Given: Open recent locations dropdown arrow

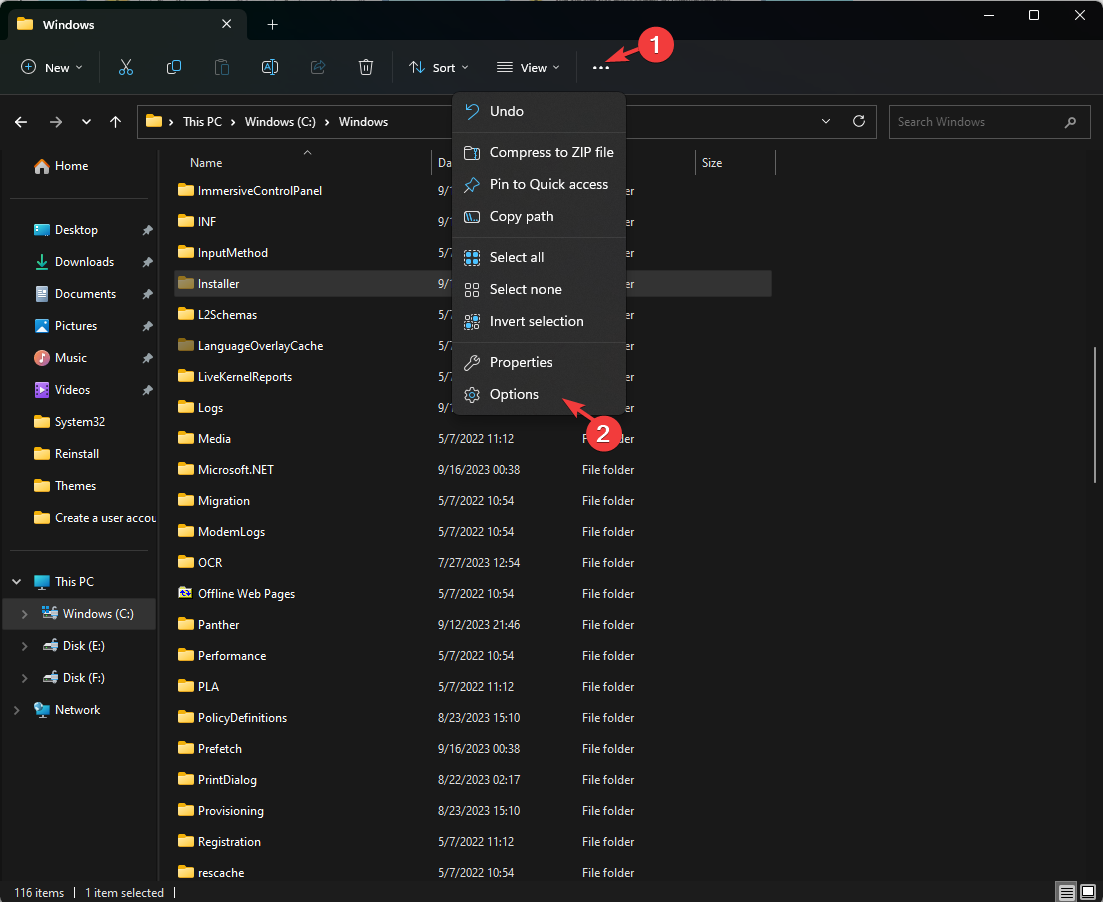Looking at the screenshot, I should [86, 122].
